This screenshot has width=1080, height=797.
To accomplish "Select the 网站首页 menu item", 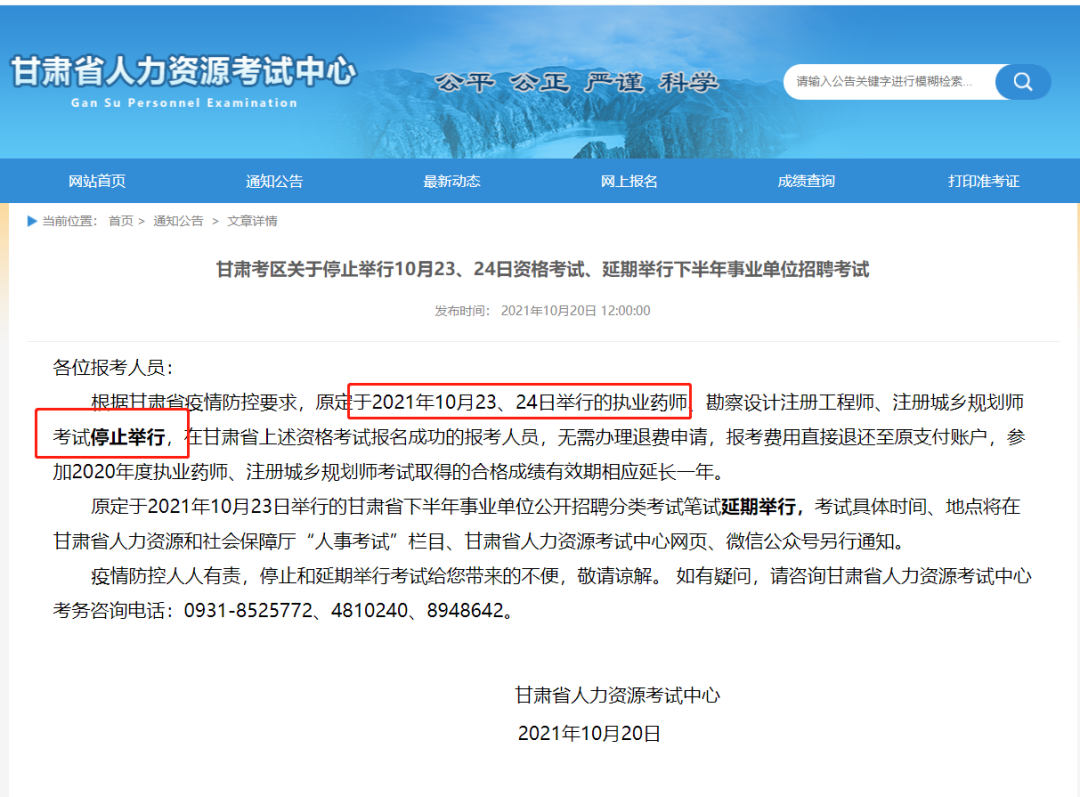I will point(96,181).
